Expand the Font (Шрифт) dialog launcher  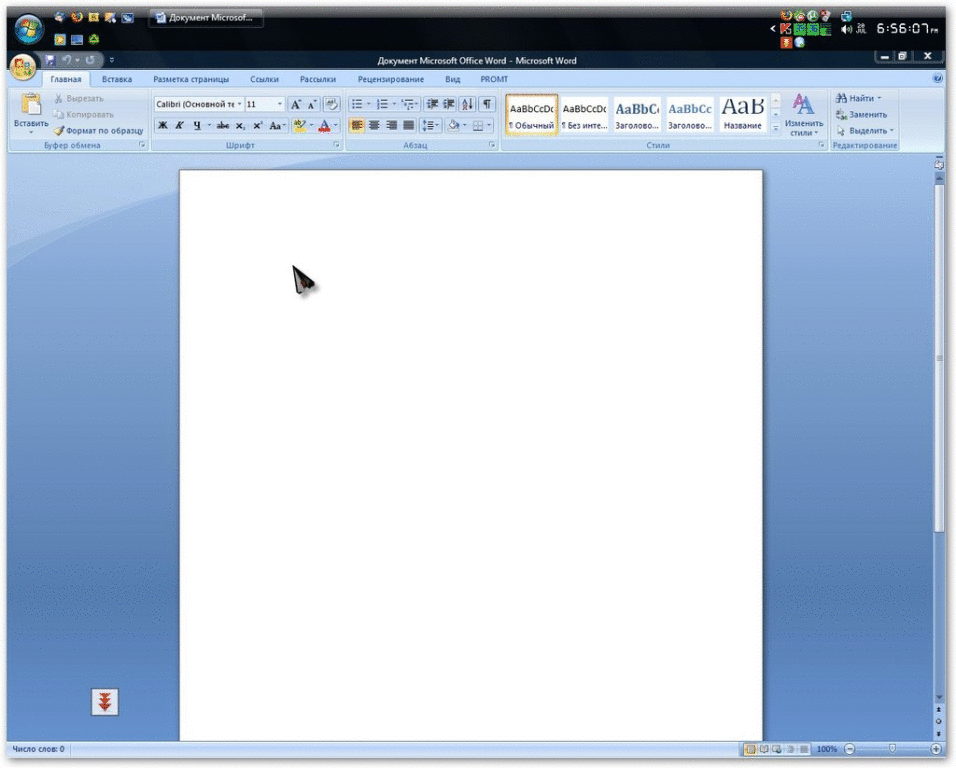pos(337,145)
